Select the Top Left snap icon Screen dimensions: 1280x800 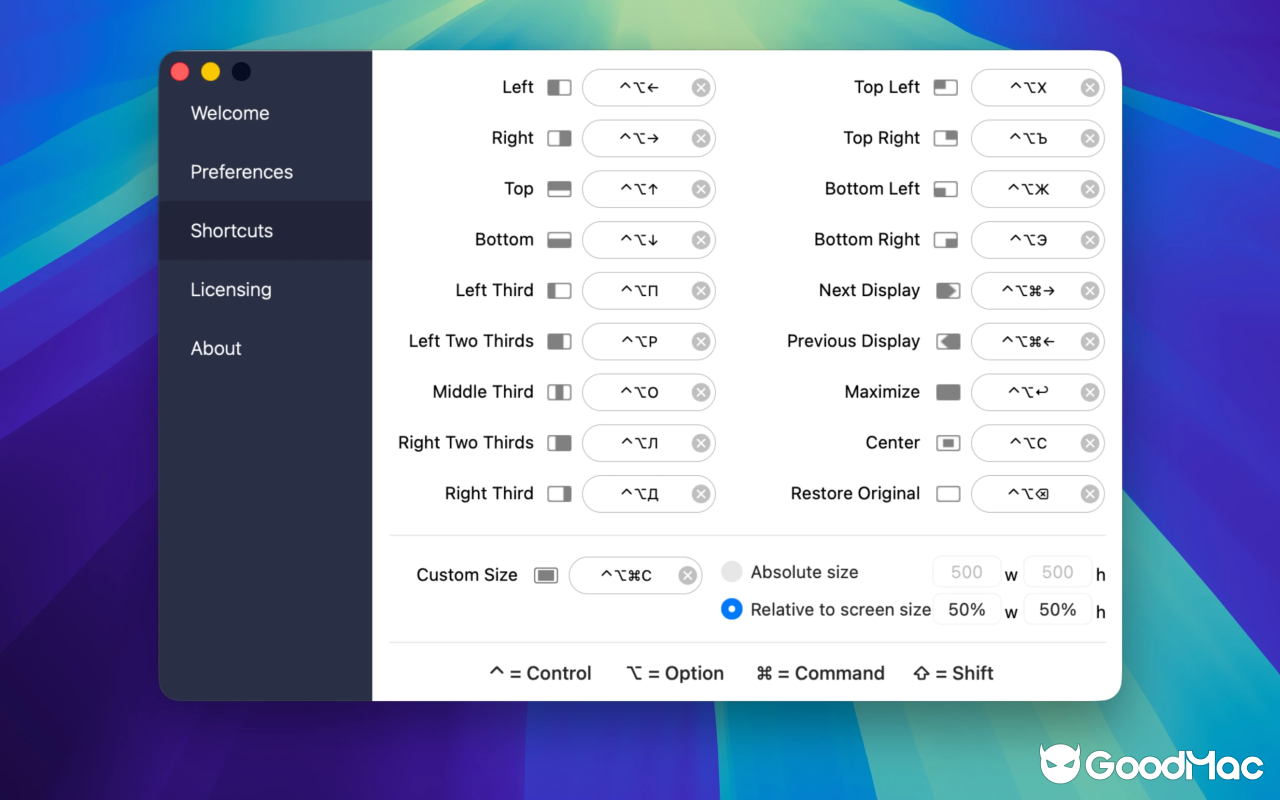coord(945,87)
